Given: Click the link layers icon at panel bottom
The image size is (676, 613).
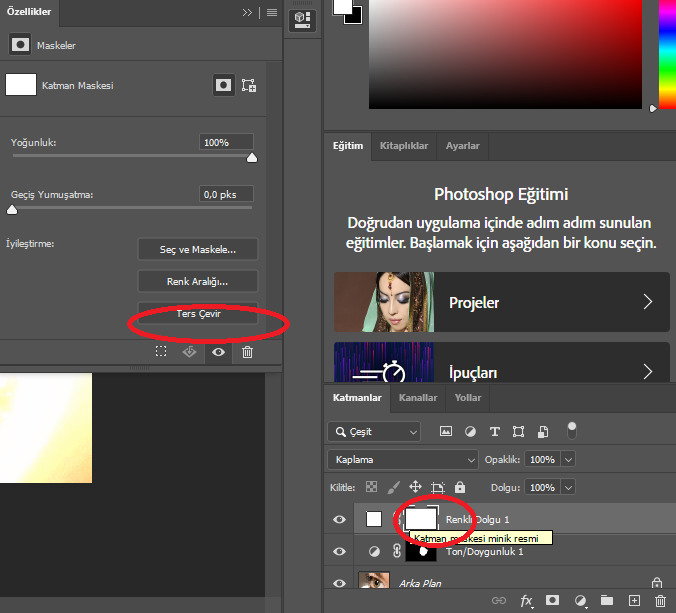Looking at the screenshot, I should (499, 600).
